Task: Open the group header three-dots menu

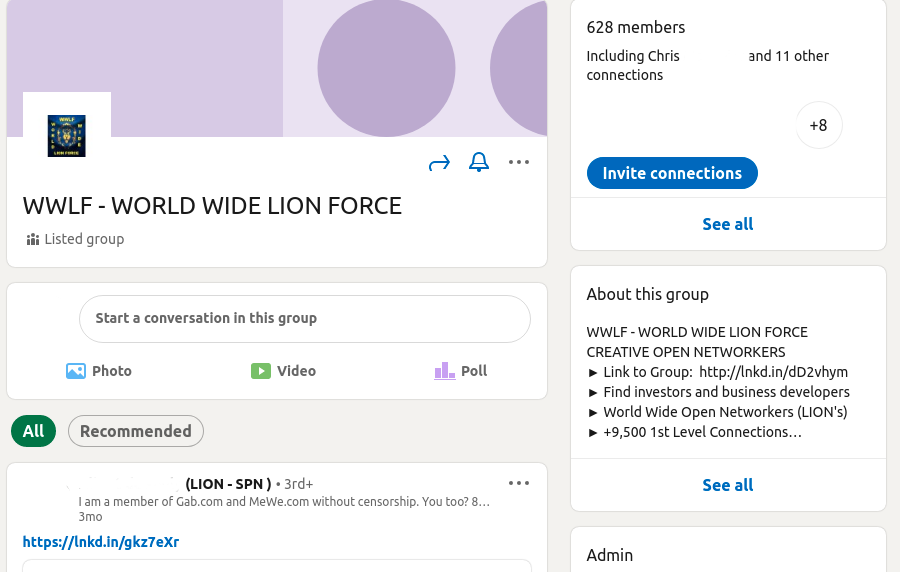Action: click(x=519, y=162)
